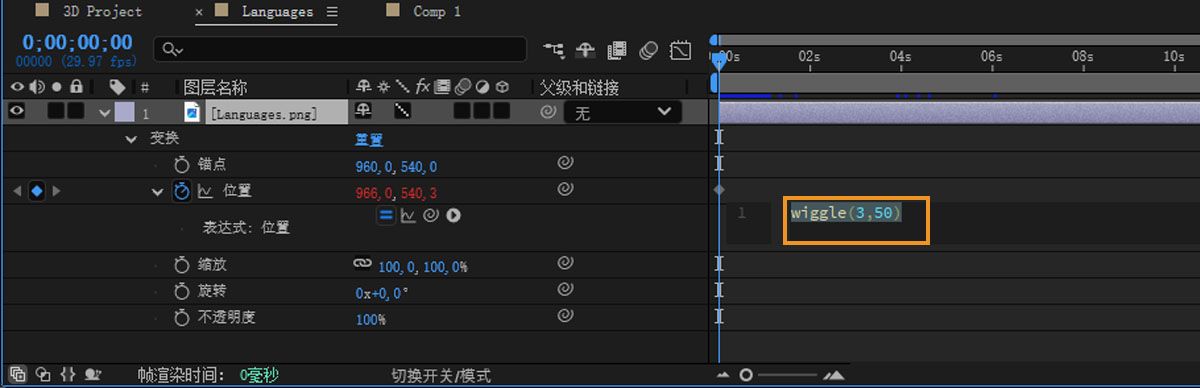
Task: Enable motion blur for the composition icon
Action: click(x=649, y=49)
